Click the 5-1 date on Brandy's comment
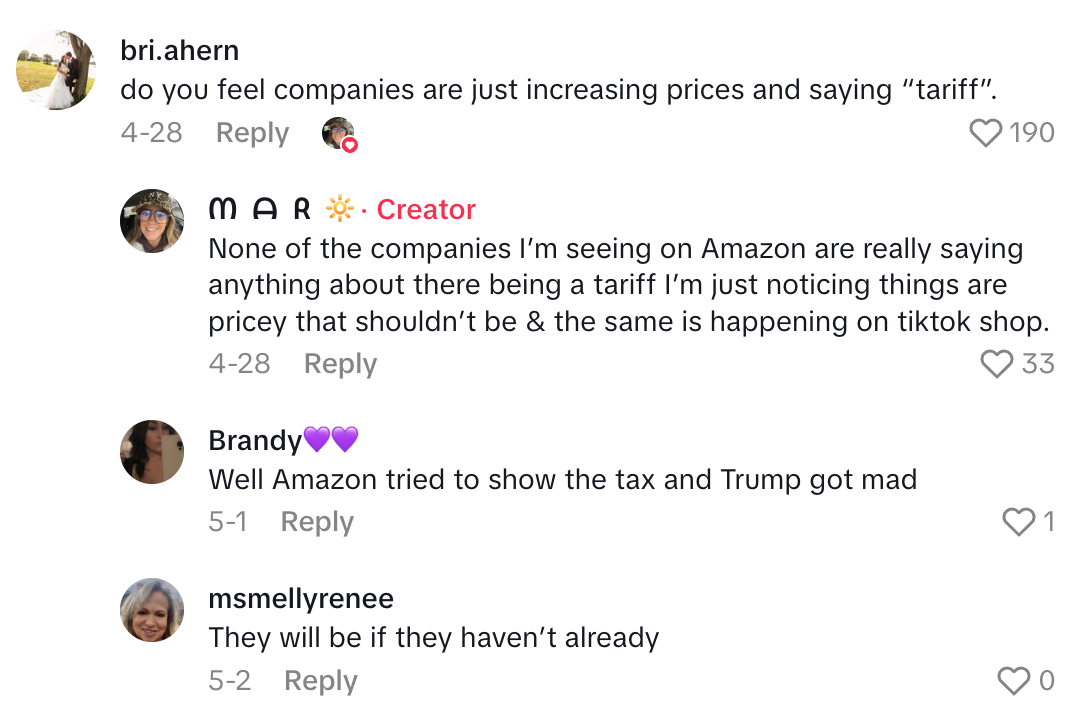The image size is (1086, 722). pyautogui.click(x=228, y=522)
